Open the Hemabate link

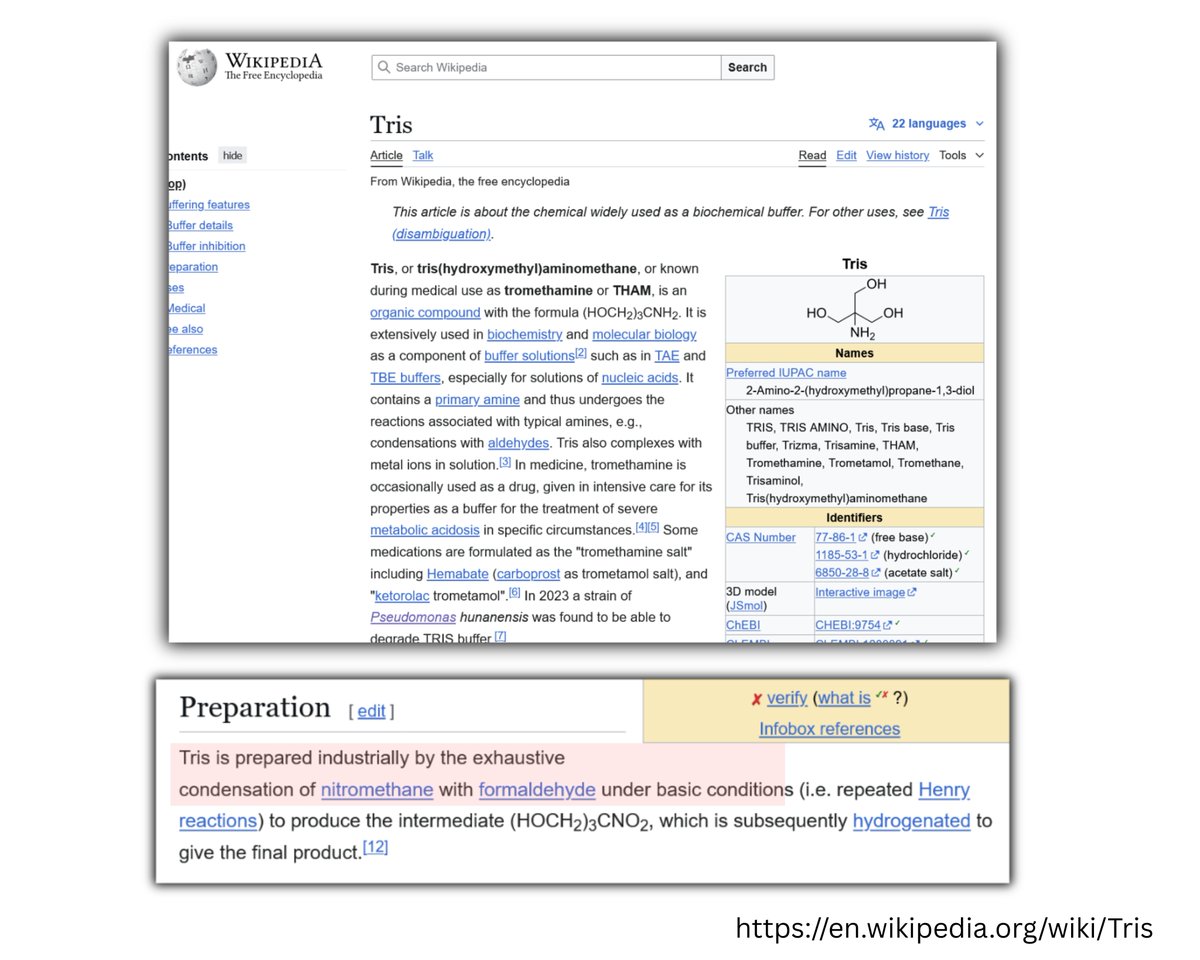click(457, 574)
